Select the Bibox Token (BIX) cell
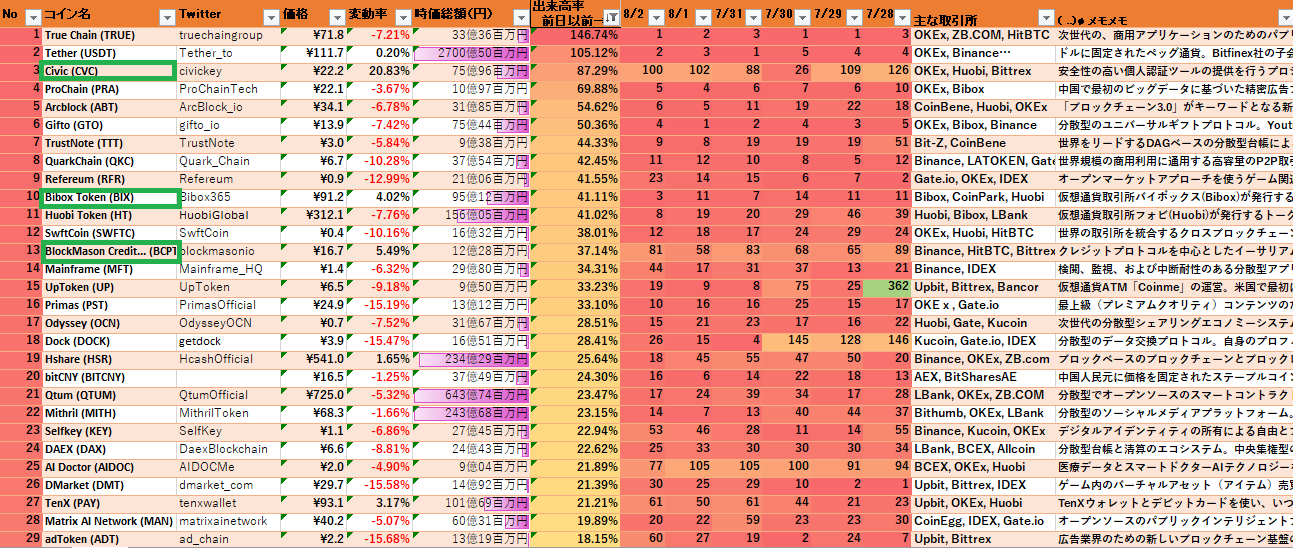The height and width of the screenshot is (548, 1293). coord(109,197)
